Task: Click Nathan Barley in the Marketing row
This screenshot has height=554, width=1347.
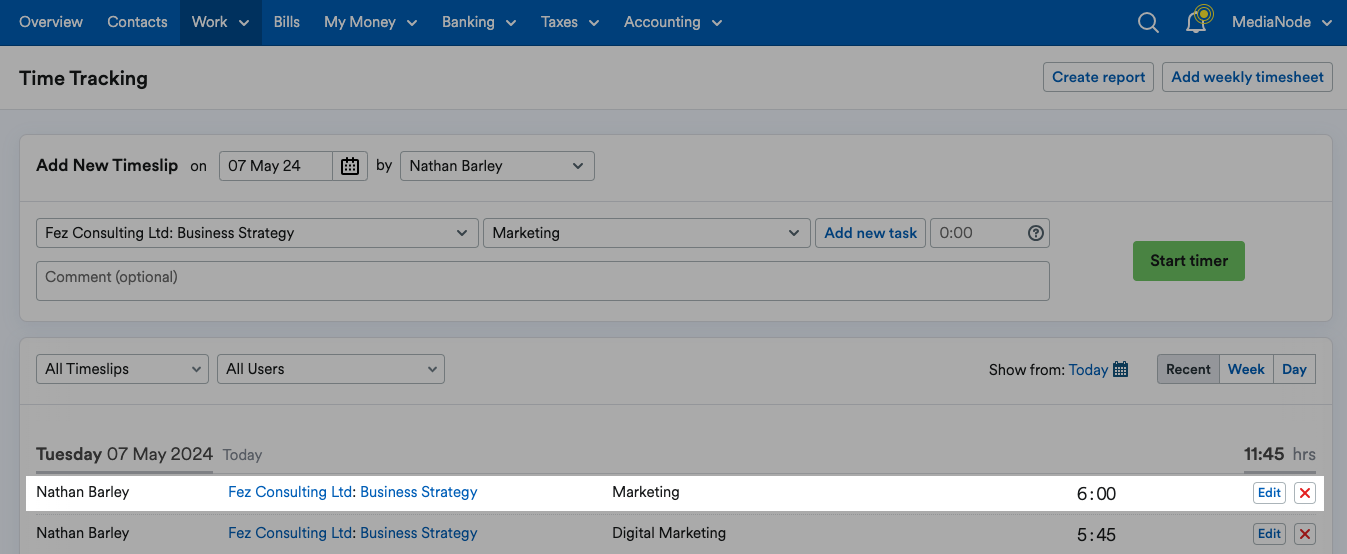Action: 83,492
